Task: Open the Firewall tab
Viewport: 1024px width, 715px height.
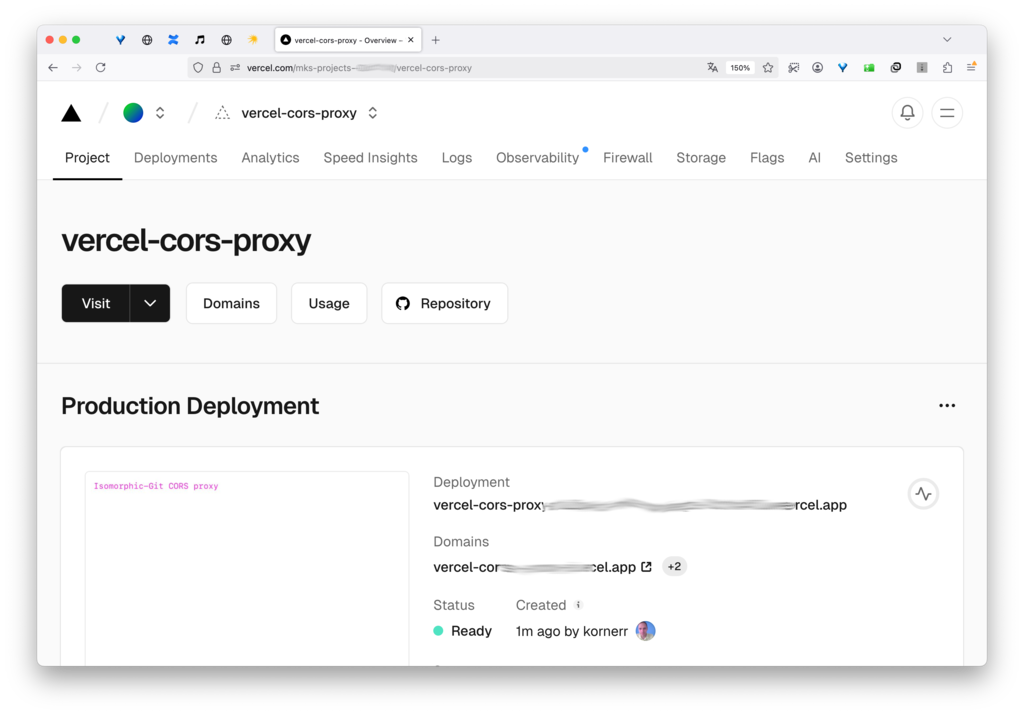Action: [628, 158]
